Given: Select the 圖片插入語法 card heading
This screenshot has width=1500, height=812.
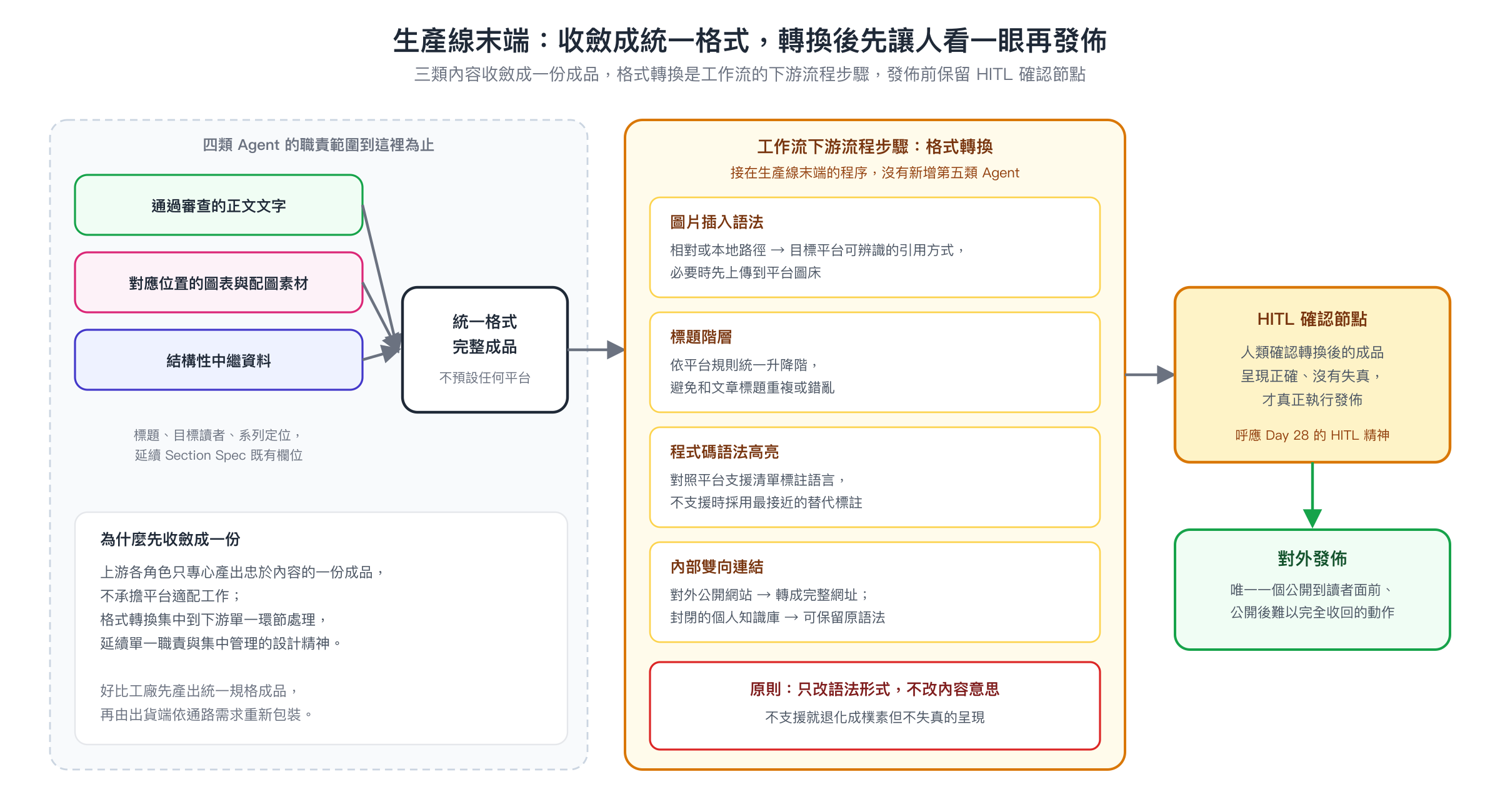Looking at the screenshot, I should pyautogui.click(x=717, y=222).
